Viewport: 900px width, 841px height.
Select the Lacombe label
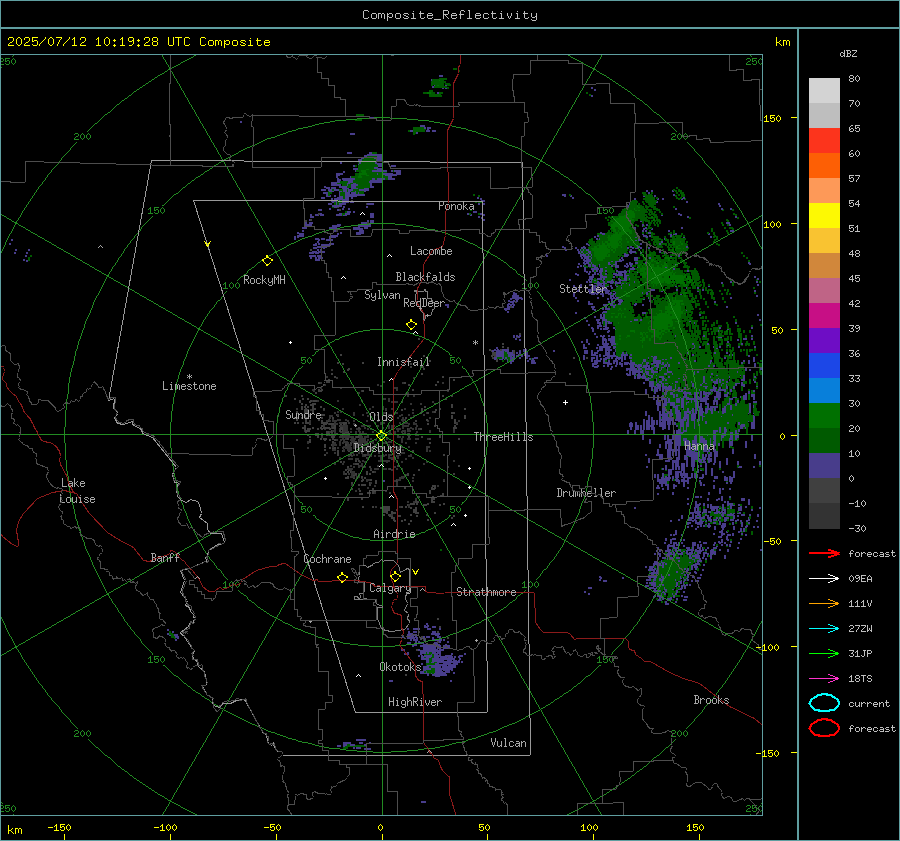(431, 251)
